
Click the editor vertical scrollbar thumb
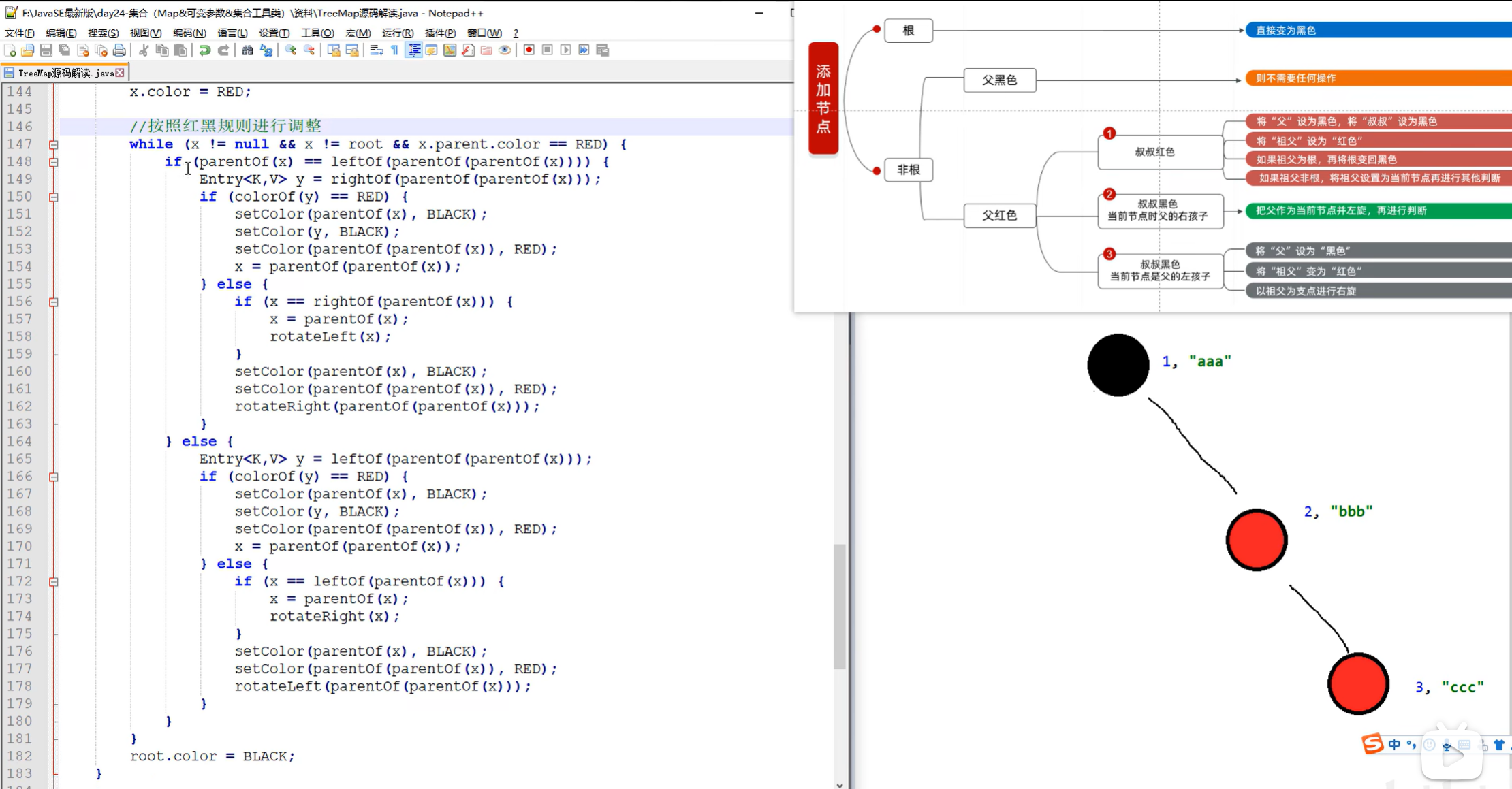pyautogui.click(x=840, y=606)
